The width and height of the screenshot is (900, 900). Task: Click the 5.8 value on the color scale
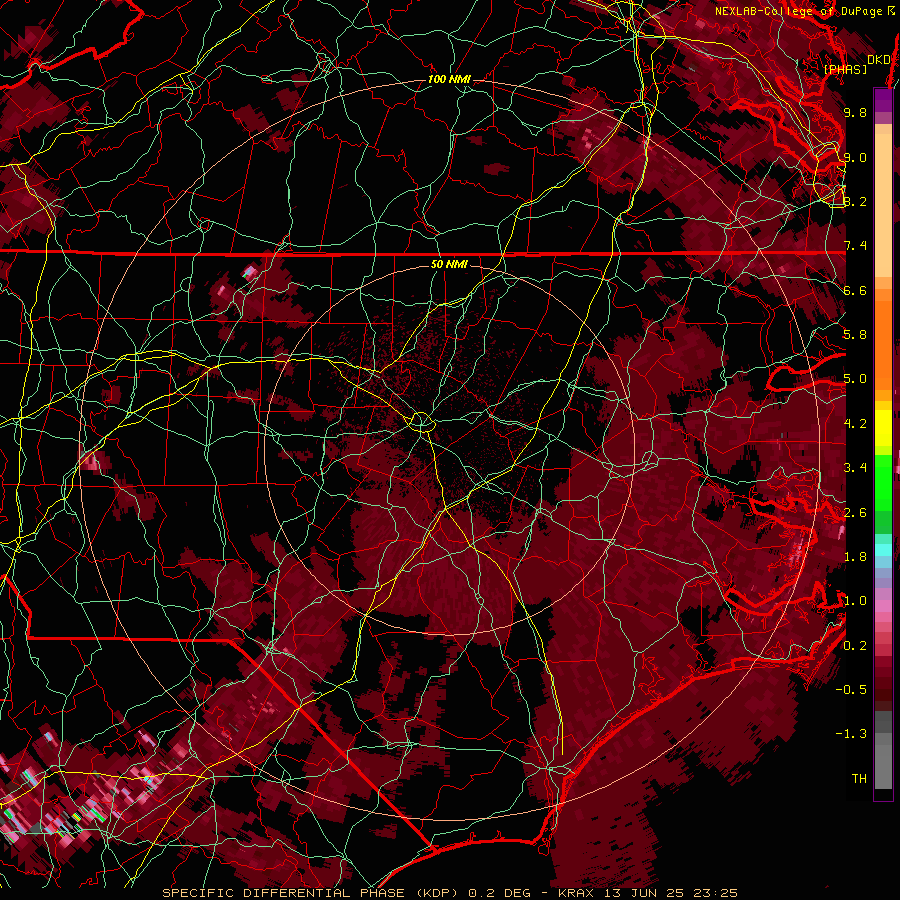[x=855, y=335]
